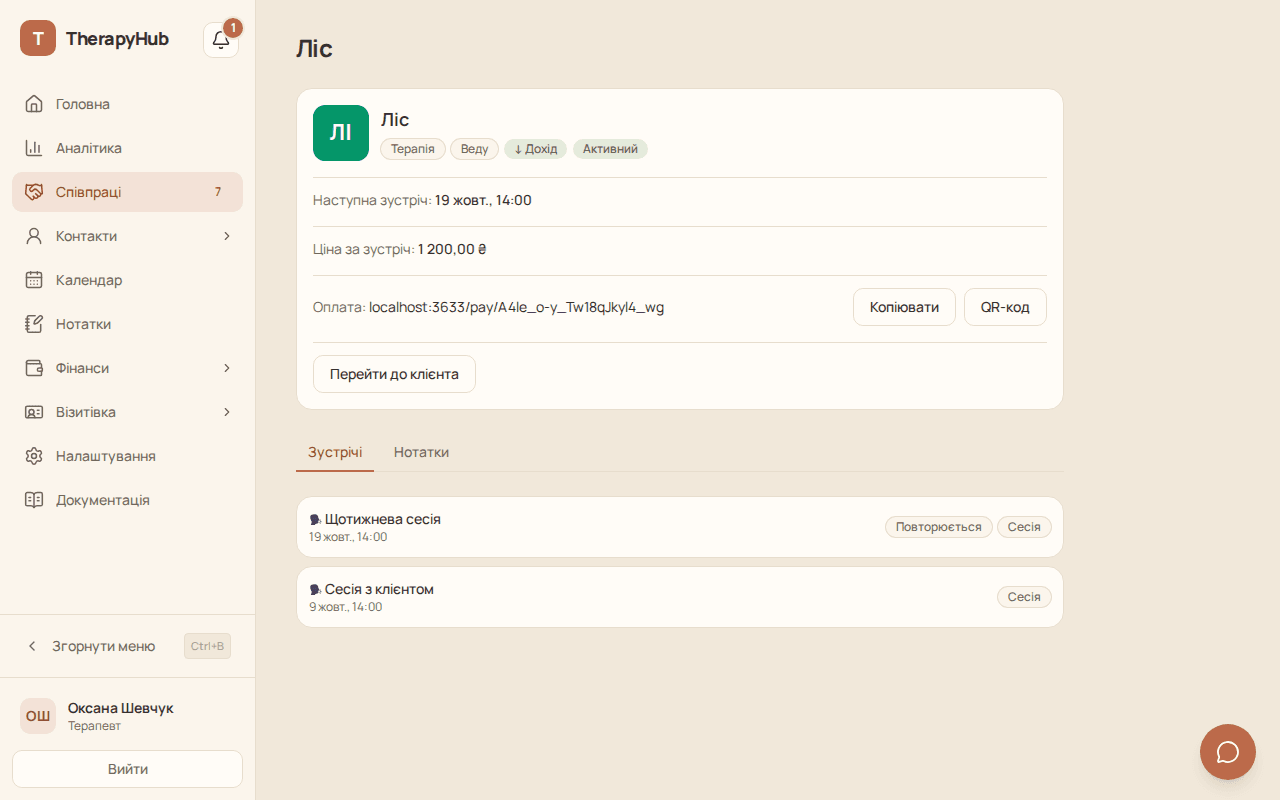This screenshot has width=1280, height=800.
Task: Click the Аналітика chart icon
Action: pyautogui.click(x=34, y=148)
